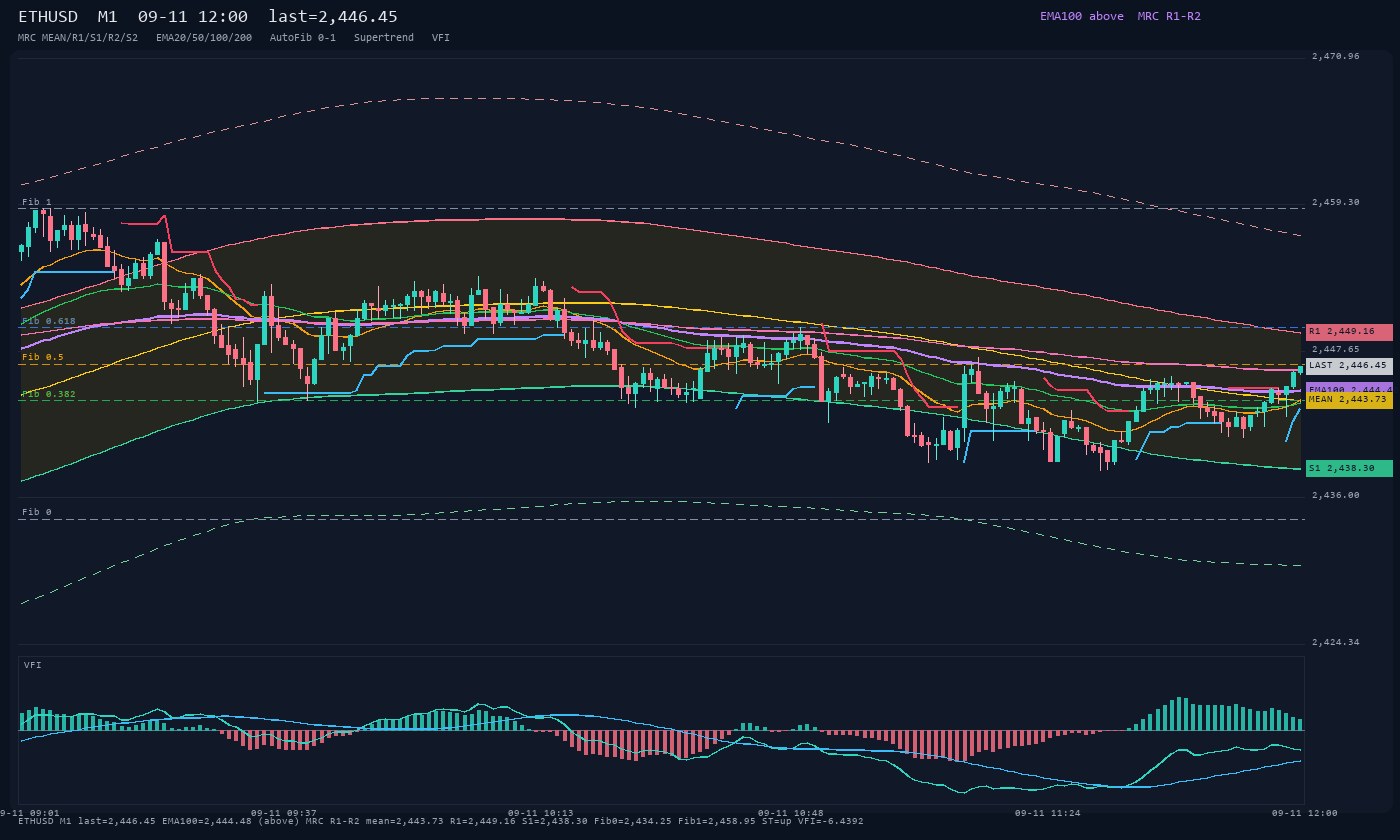Viewport: 1400px width, 840px height.
Task: Click the 2,436.00 price axis label
Action: pos(1336,495)
